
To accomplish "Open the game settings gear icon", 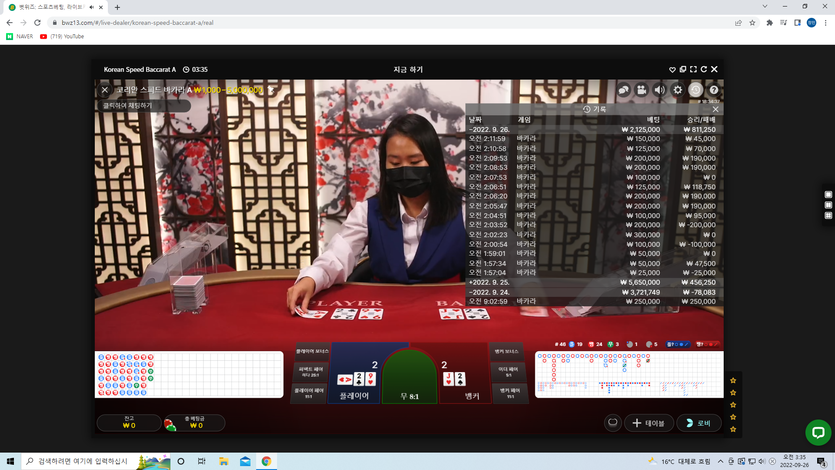I will point(677,90).
